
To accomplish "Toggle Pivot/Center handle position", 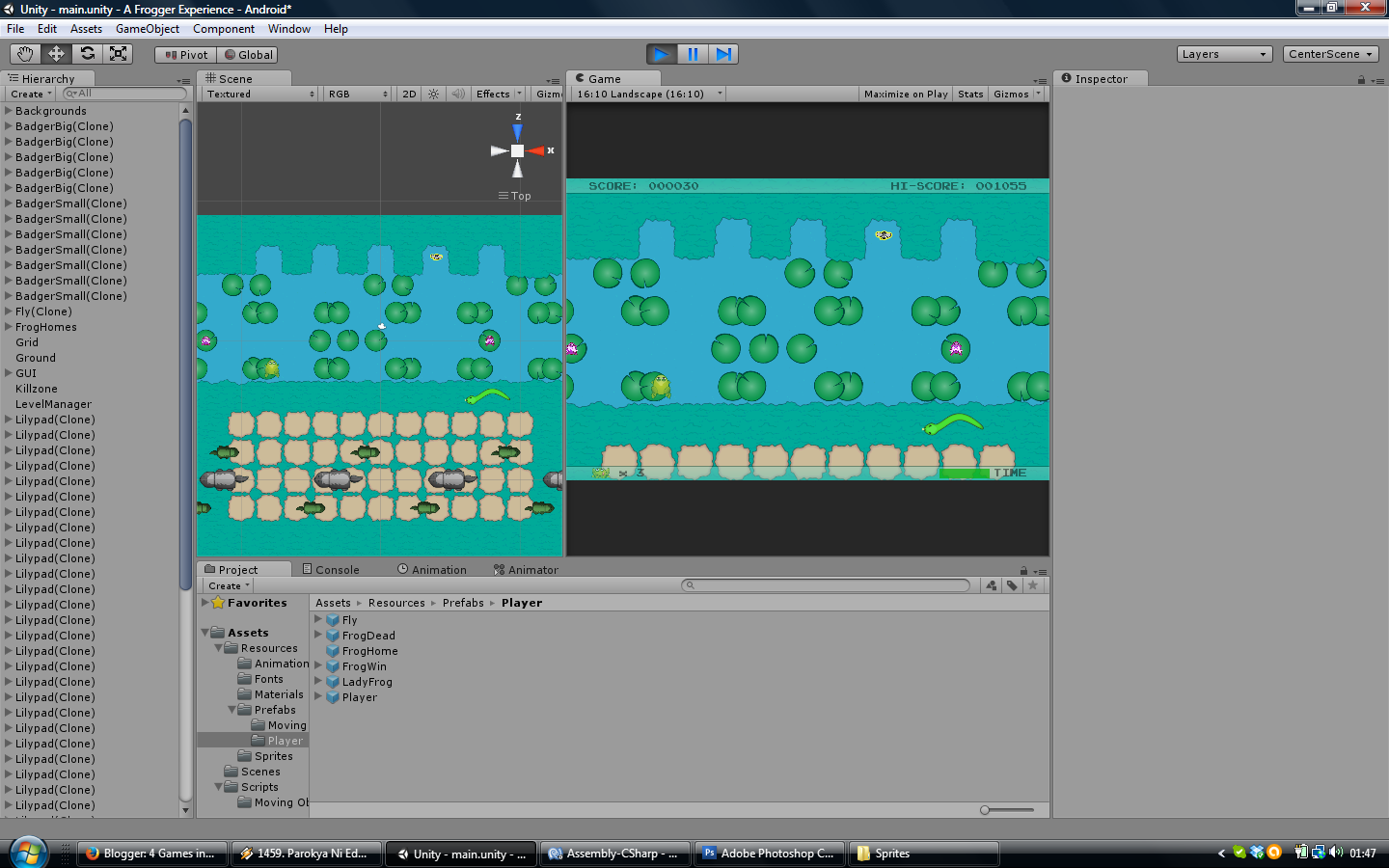I will click(186, 55).
